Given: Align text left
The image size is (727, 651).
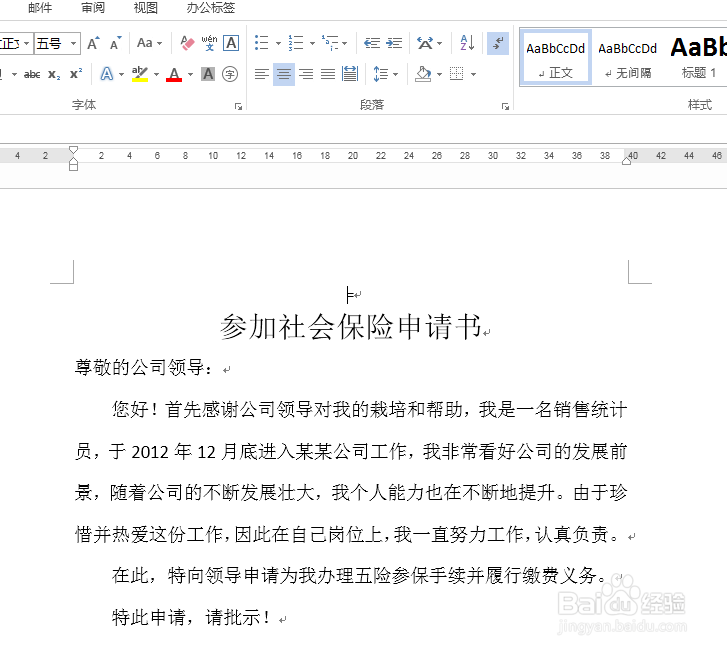Looking at the screenshot, I should click(261, 74).
